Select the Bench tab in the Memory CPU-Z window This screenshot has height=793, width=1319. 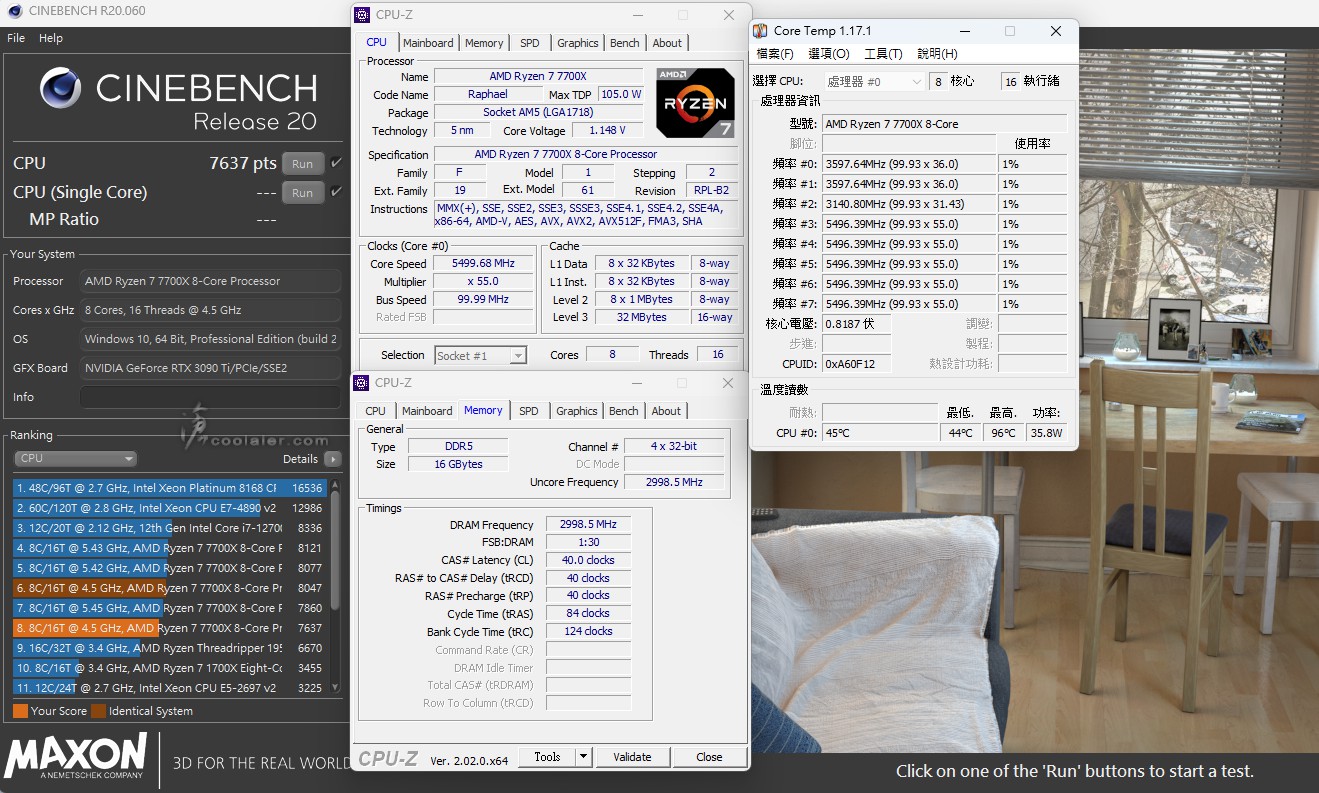click(624, 411)
